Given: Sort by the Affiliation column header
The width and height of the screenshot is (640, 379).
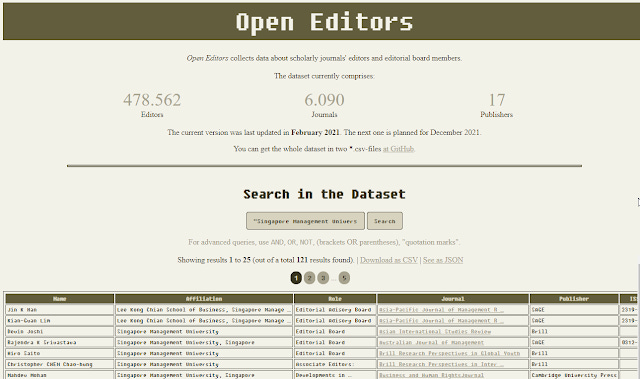Looking at the screenshot, I should click(x=204, y=299).
